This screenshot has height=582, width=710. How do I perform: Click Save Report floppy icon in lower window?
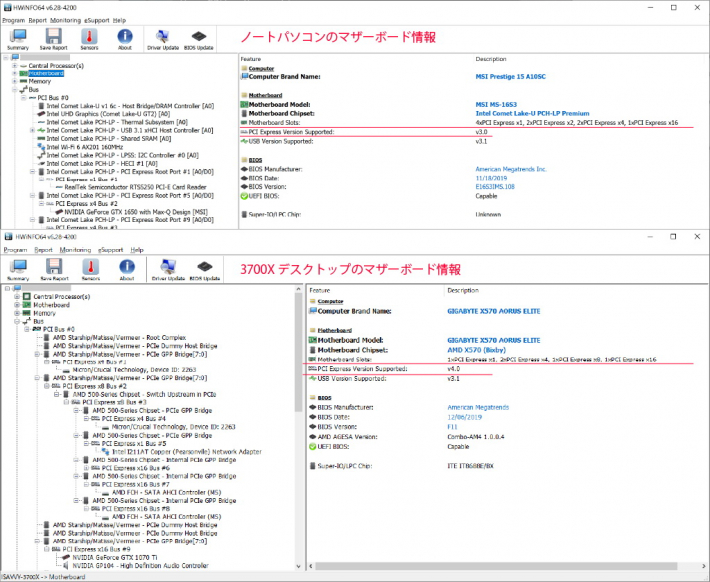point(53,268)
